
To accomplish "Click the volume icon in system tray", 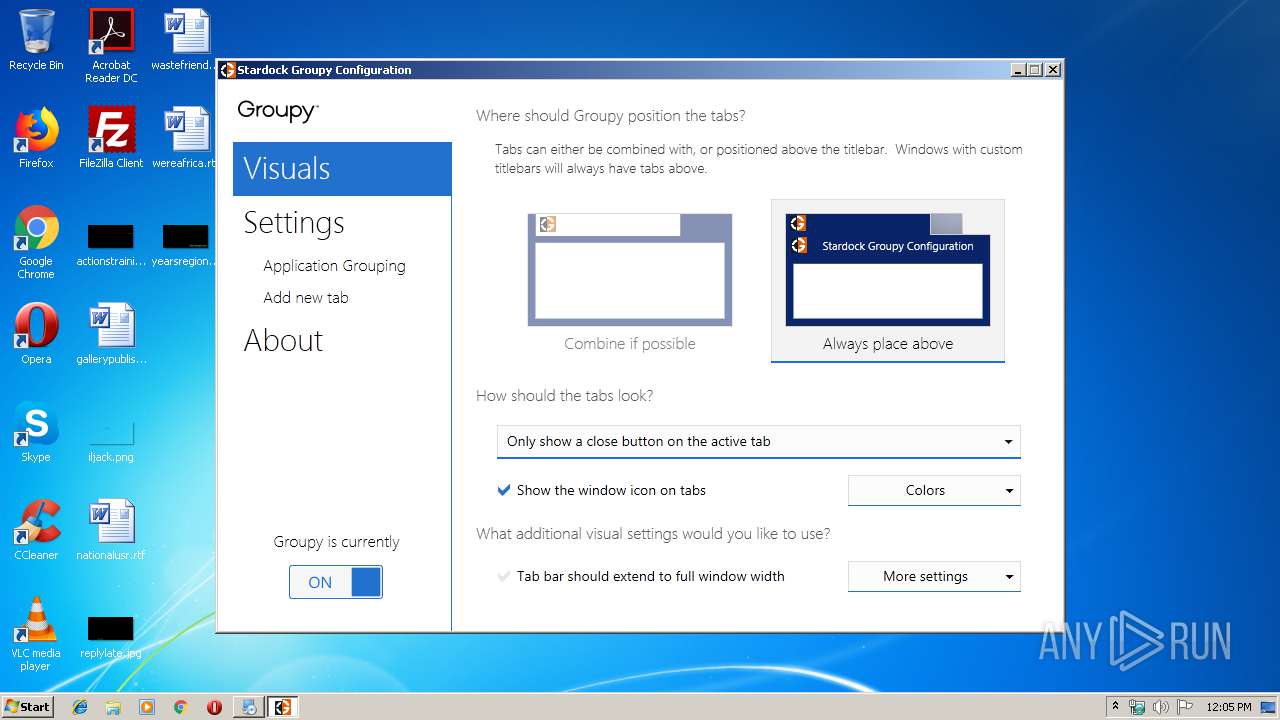I will [1161, 707].
